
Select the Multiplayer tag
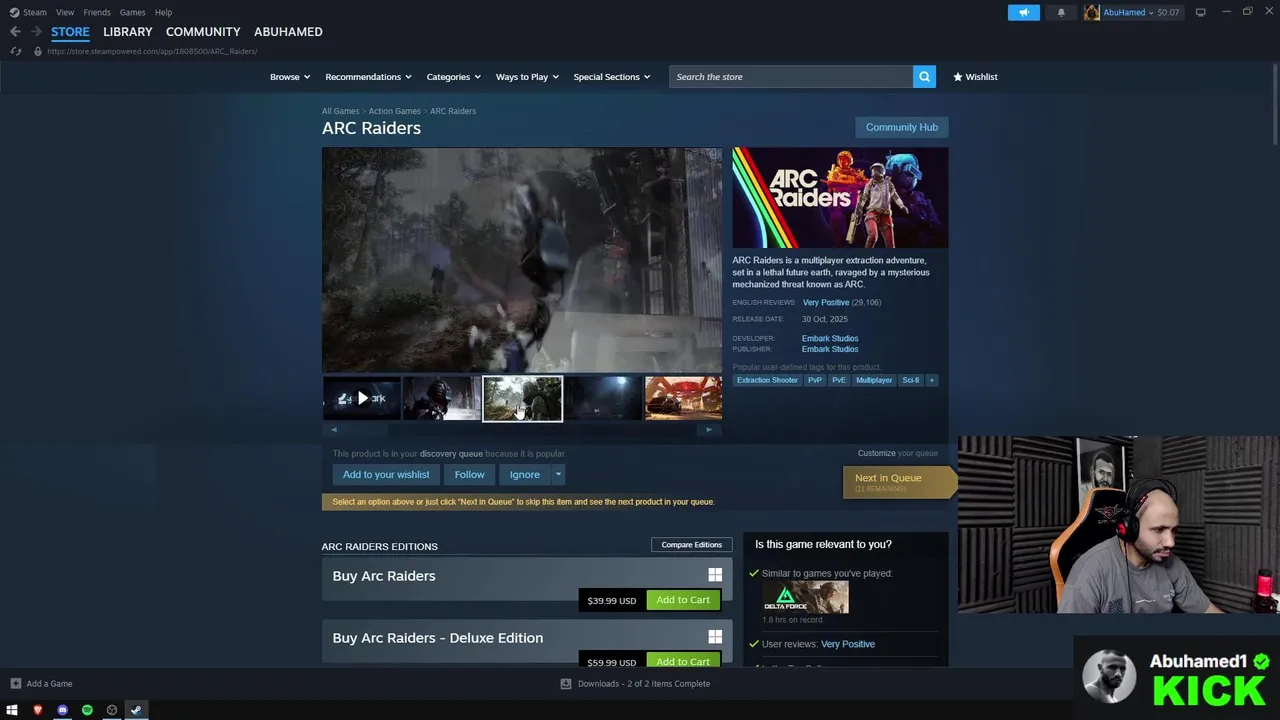coord(873,380)
